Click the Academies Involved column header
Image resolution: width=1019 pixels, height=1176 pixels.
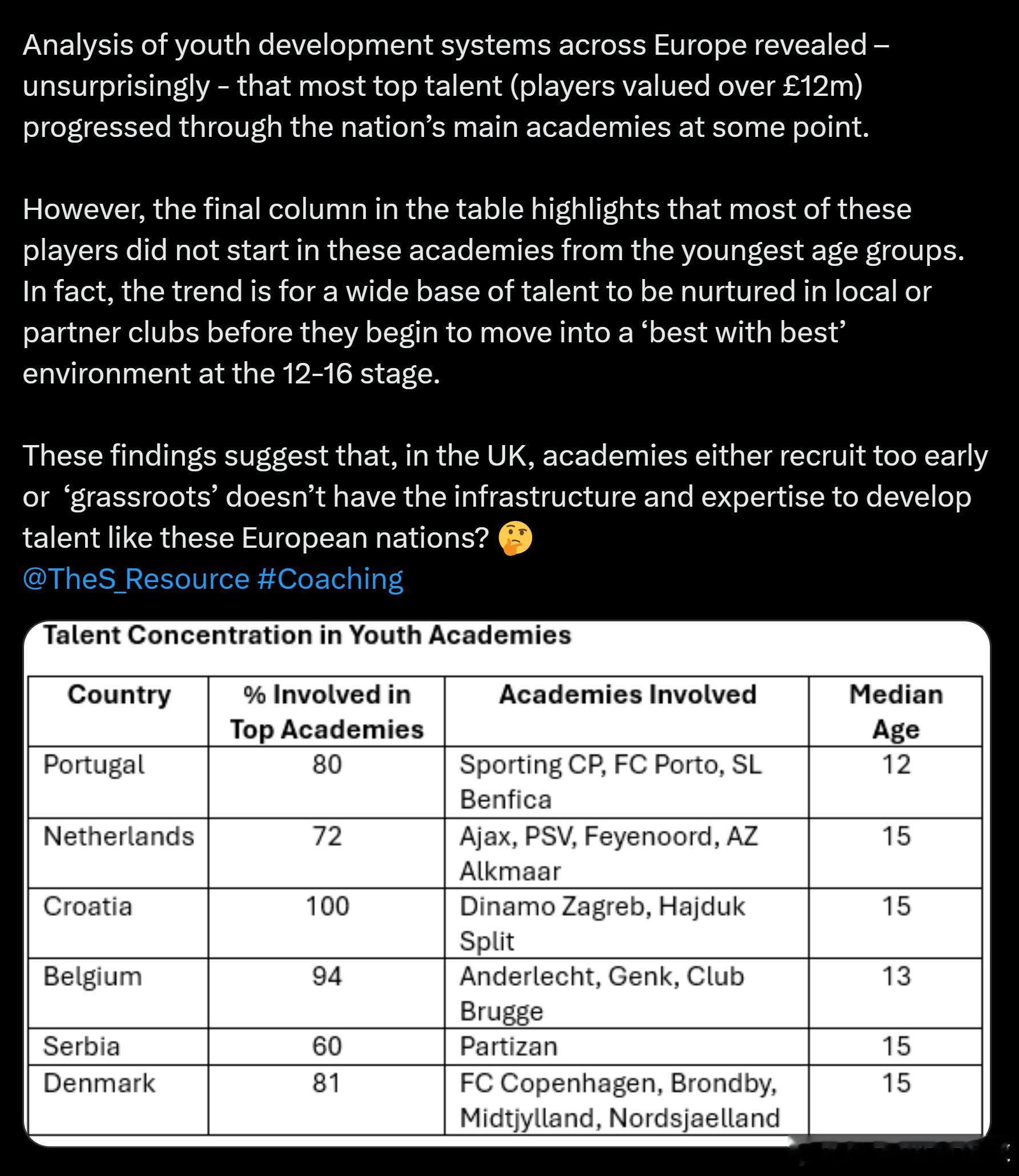pyautogui.click(x=627, y=695)
